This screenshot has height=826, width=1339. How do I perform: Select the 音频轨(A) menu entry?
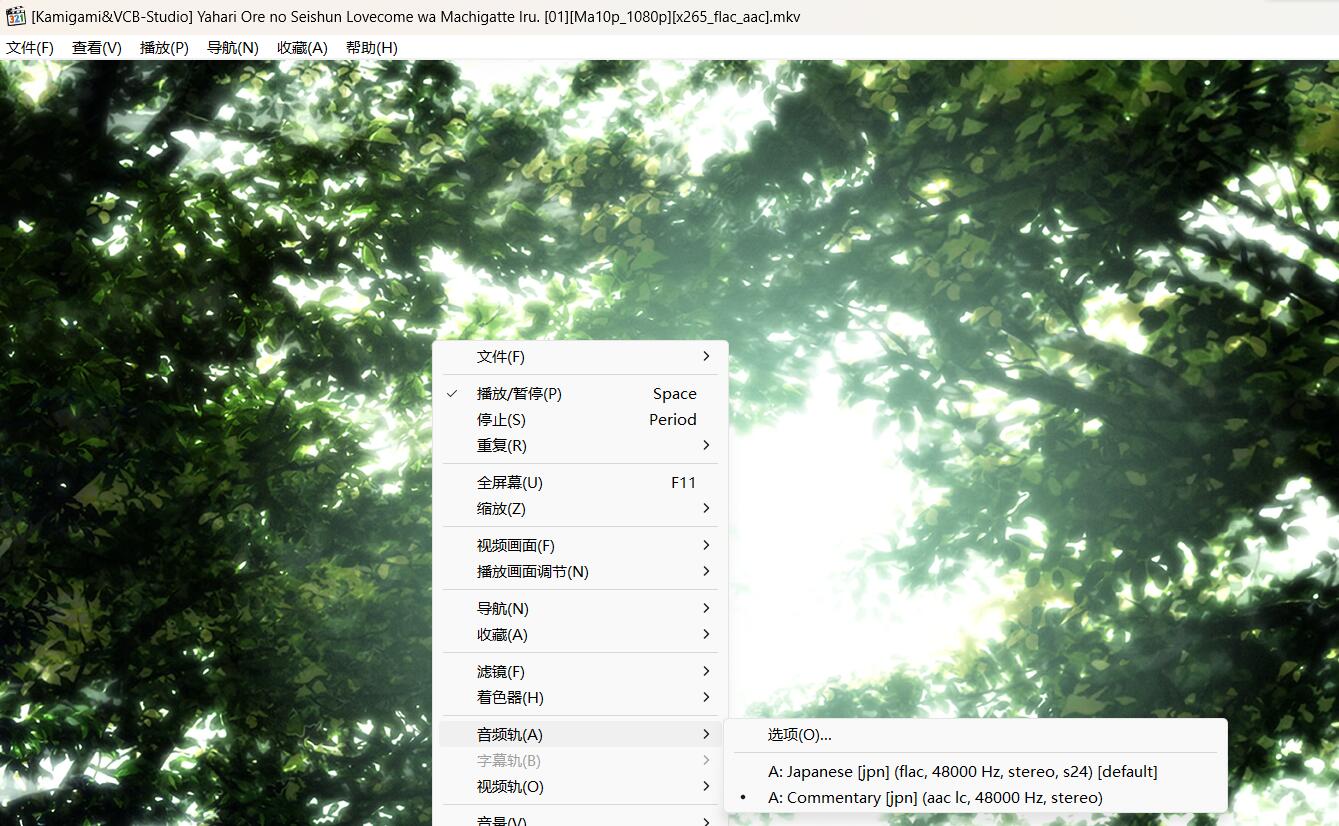[580, 735]
